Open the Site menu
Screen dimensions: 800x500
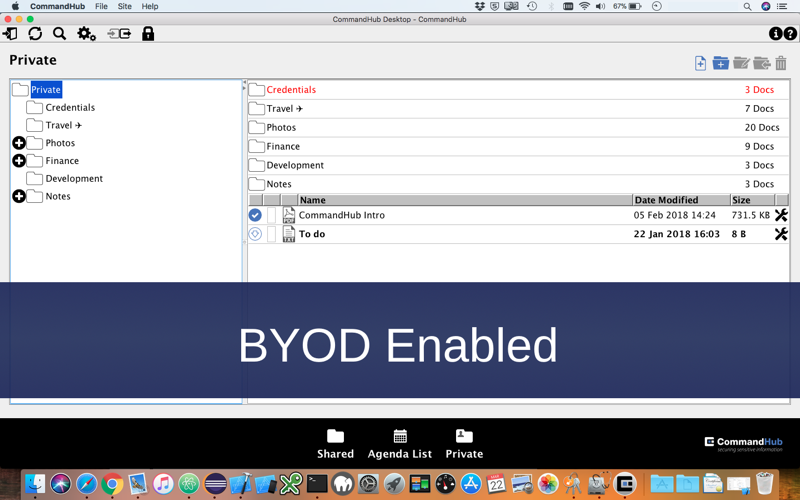124,6
